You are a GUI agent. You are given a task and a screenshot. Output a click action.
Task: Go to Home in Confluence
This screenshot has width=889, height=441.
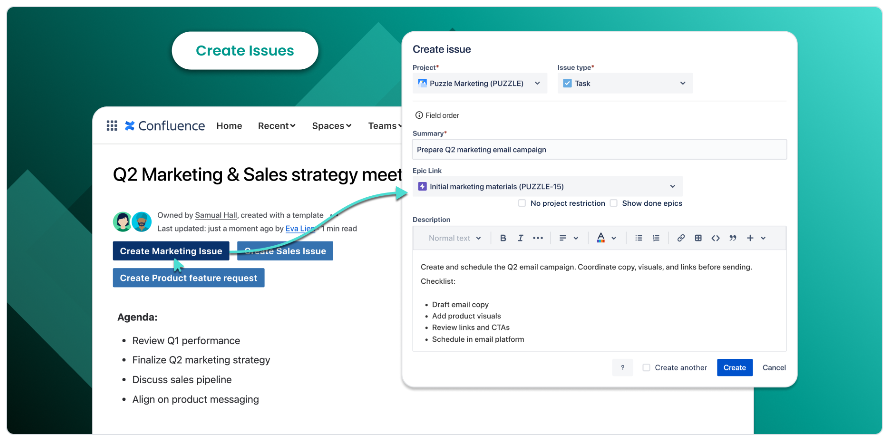(x=229, y=126)
